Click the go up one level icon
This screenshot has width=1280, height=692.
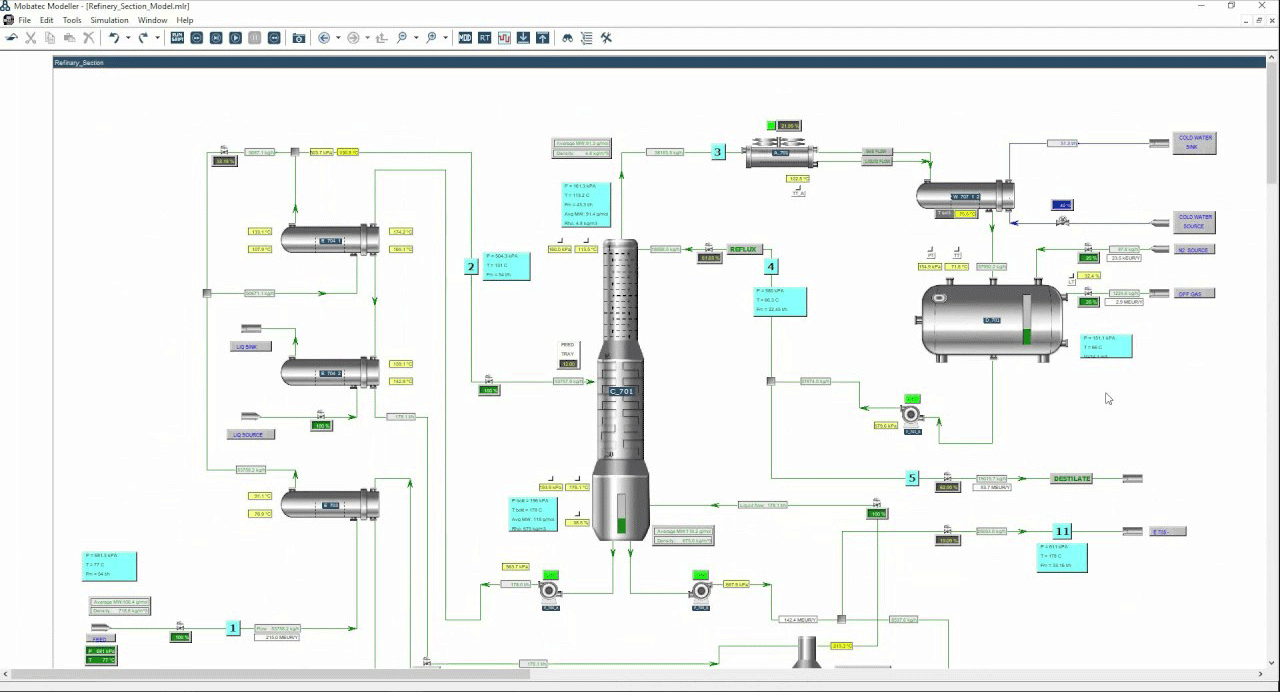[x=382, y=38]
